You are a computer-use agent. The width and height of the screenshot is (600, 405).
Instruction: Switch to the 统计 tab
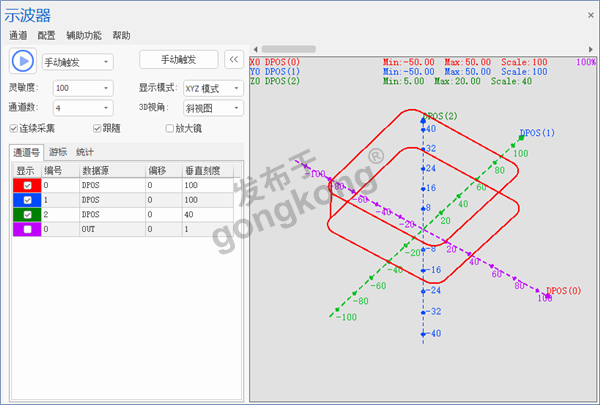point(85,152)
